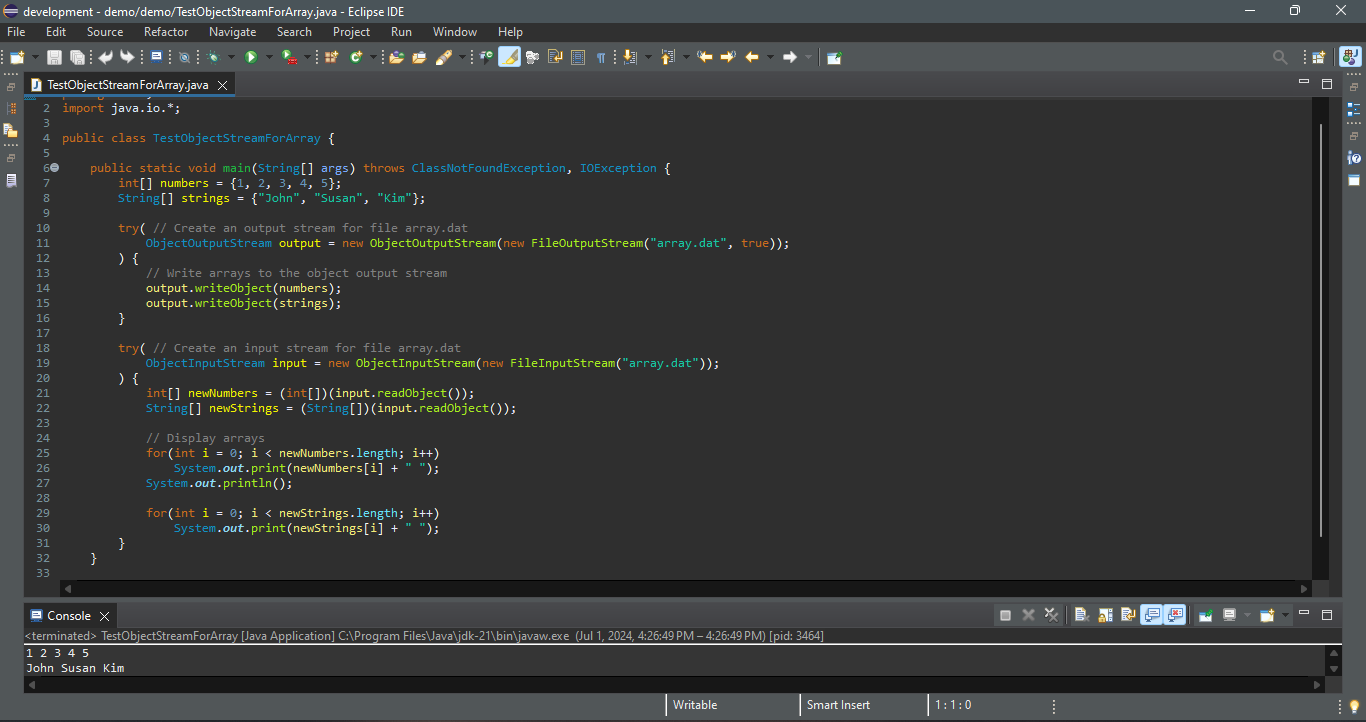Click Remove All Terminated Launches icon
Screen dimensions: 1366x722
(1051, 615)
